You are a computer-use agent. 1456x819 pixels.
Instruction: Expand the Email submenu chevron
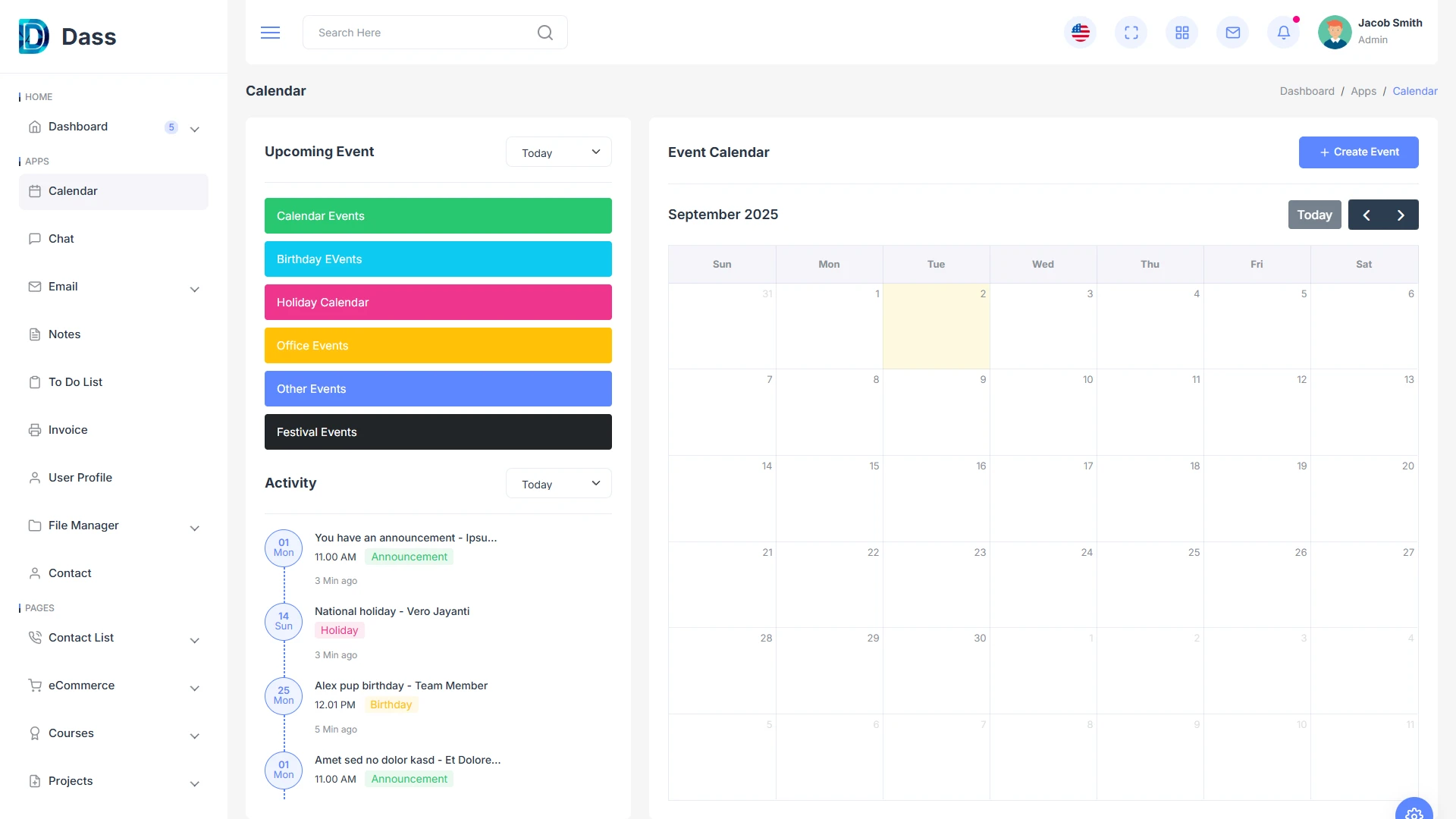pos(195,289)
